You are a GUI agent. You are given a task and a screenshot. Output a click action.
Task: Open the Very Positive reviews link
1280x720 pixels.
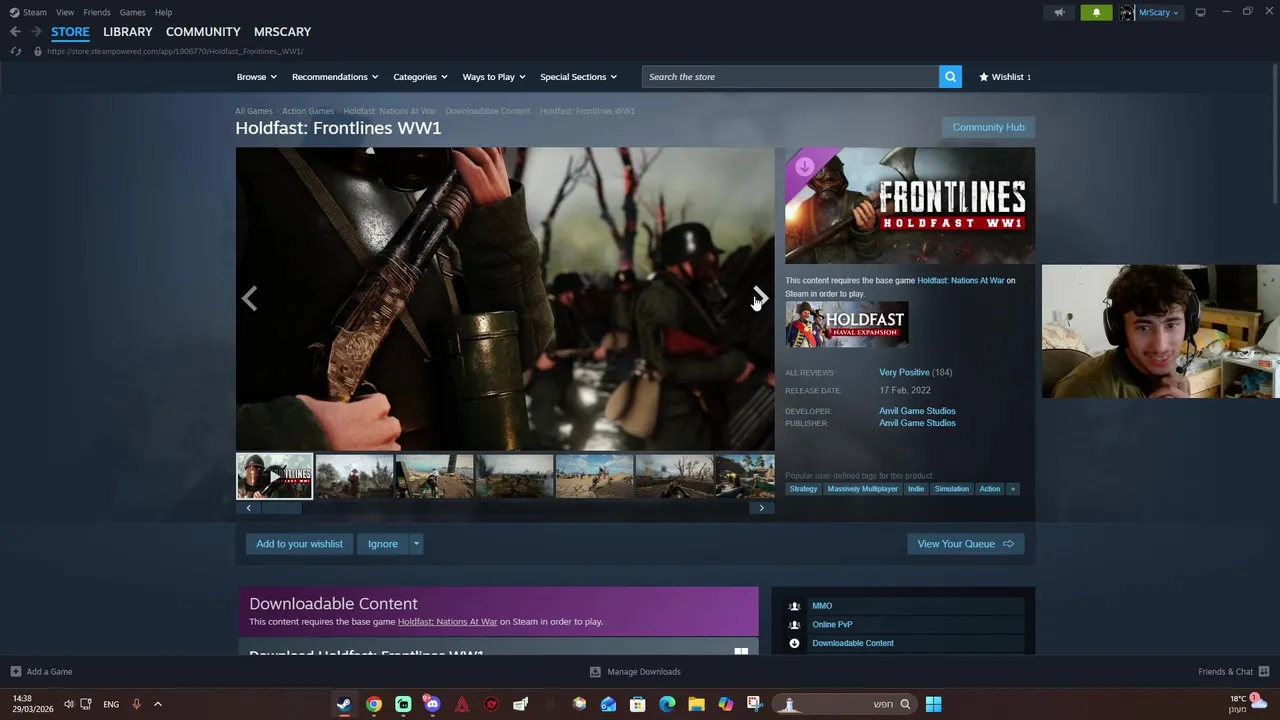pyautogui.click(x=904, y=372)
